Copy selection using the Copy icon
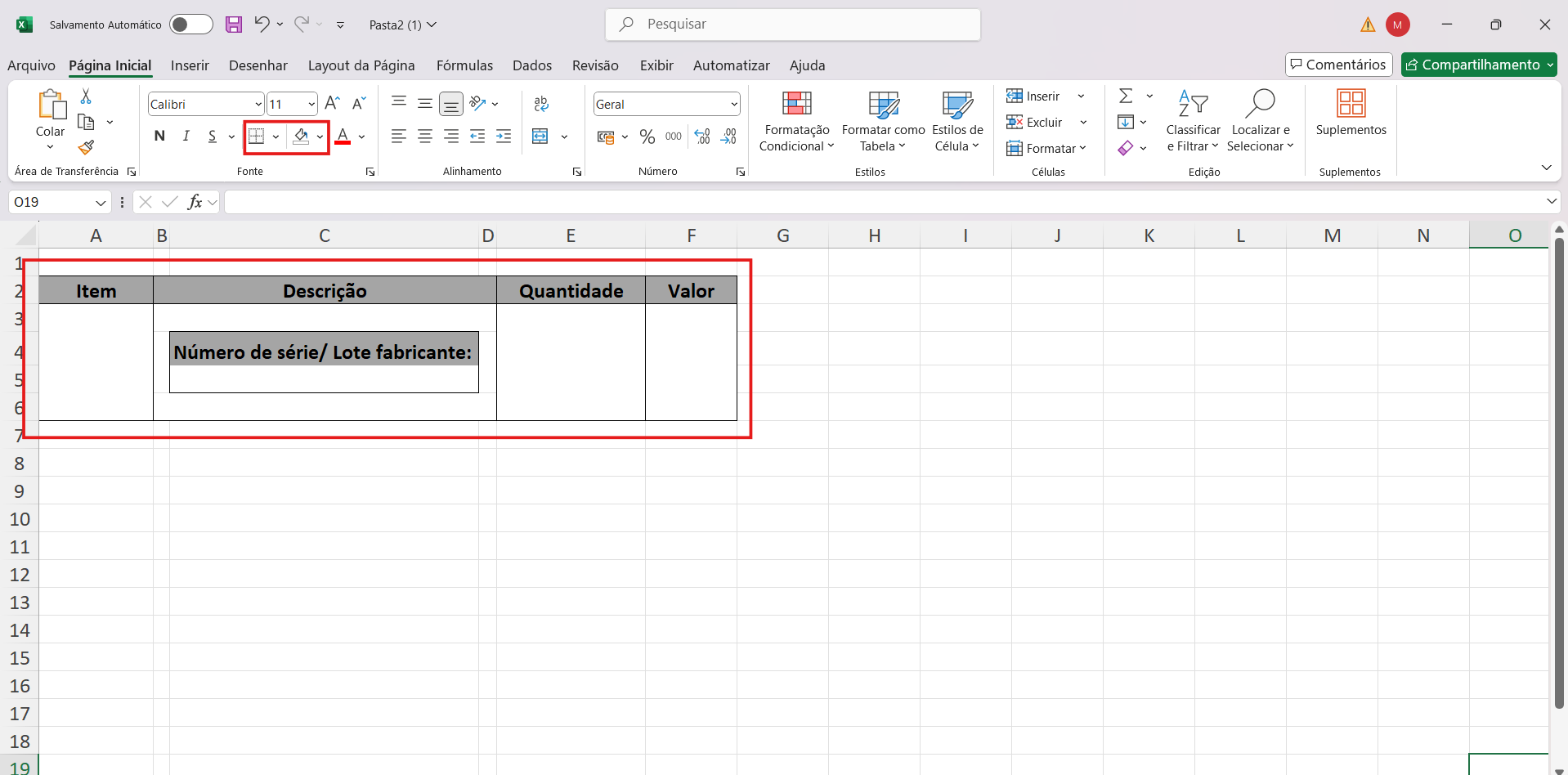Image resolution: width=1568 pixels, height=775 pixels. [86, 123]
